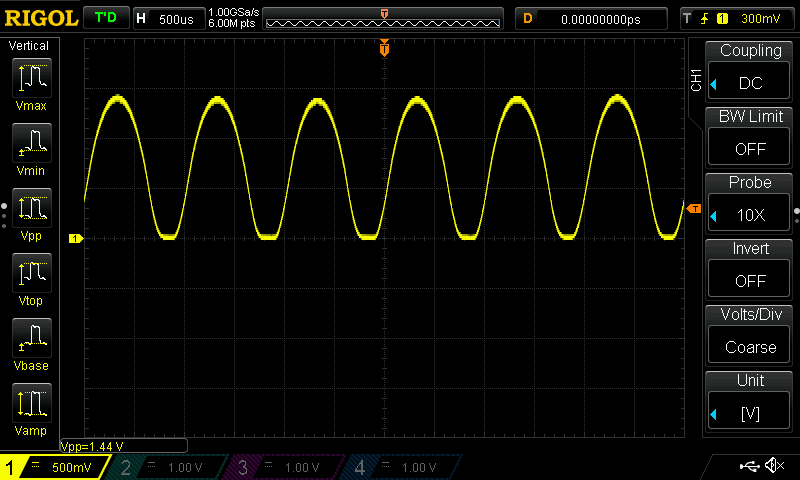This screenshot has height=480, width=800.
Task: Switch to channel 2 tab
Action: 164,467
